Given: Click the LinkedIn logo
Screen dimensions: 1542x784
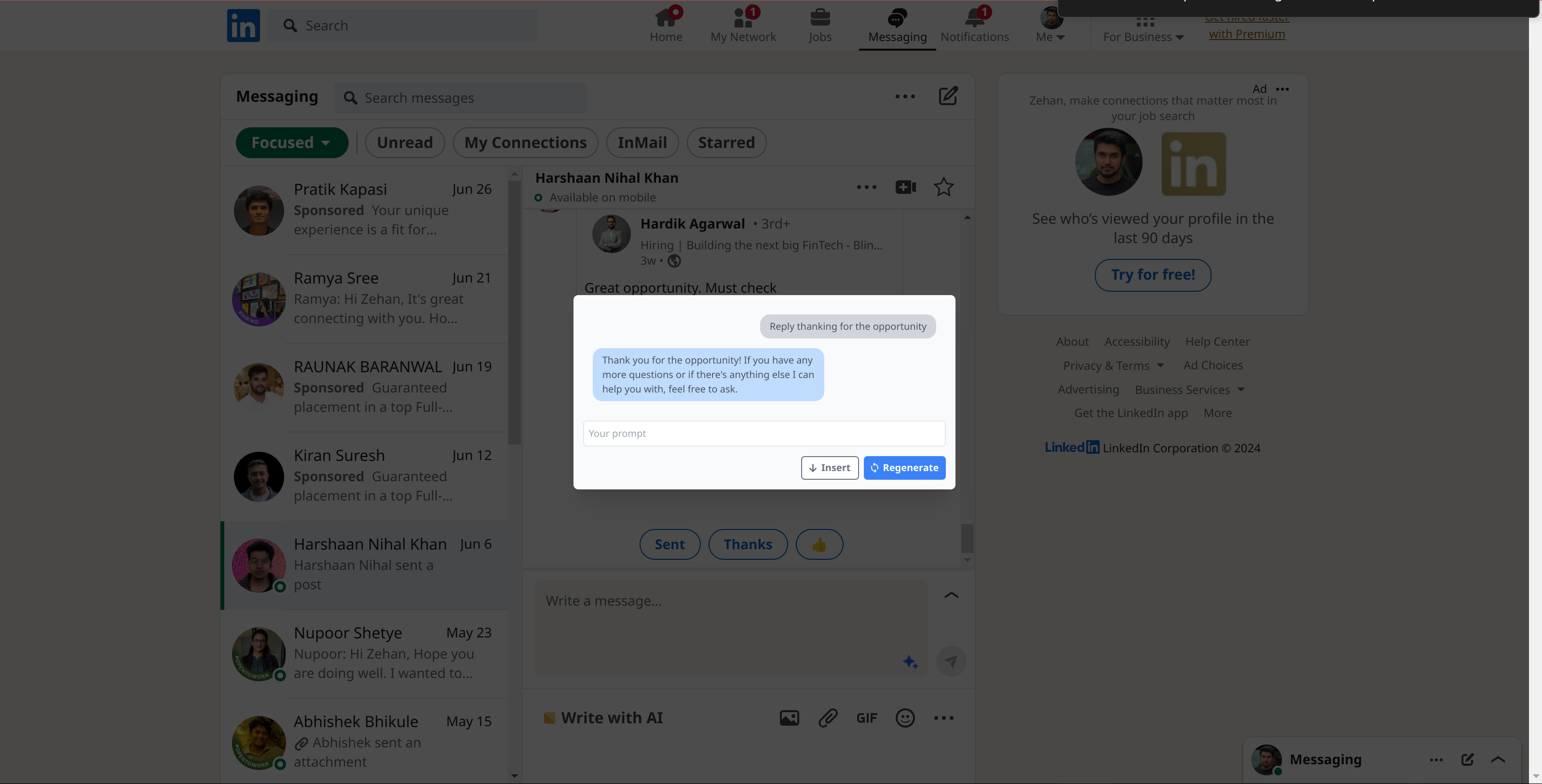Looking at the screenshot, I should pyautogui.click(x=243, y=26).
